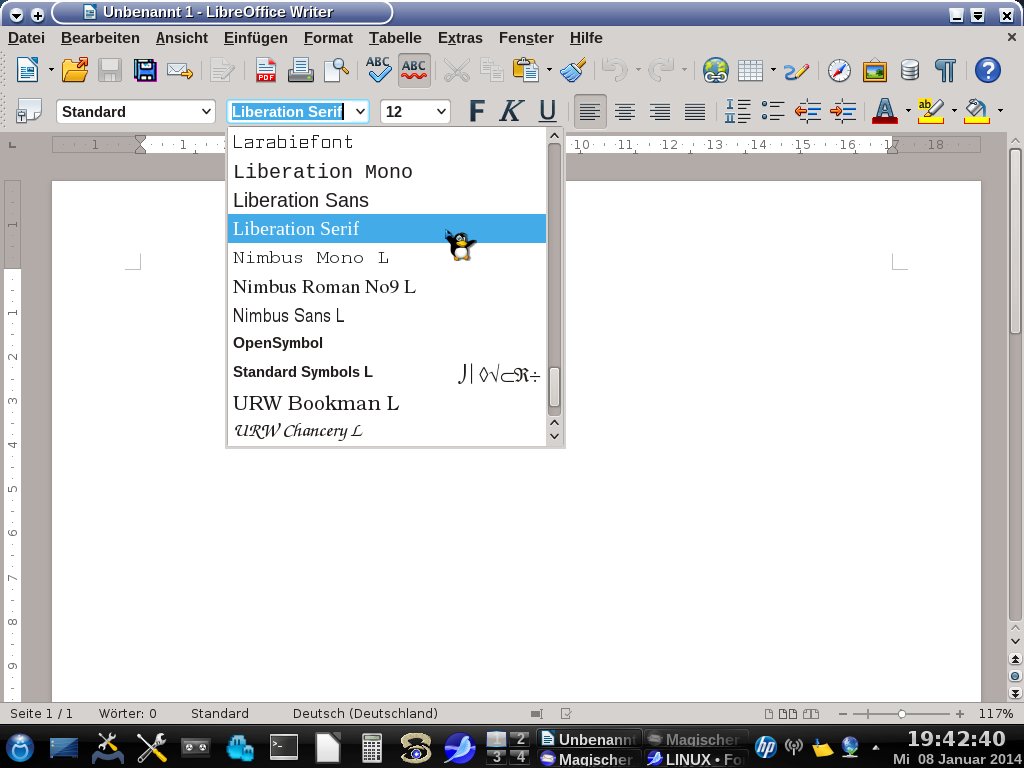This screenshot has width=1024, height=768.
Task: Center the paragraph text
Action: pyautogui.click(x=625, y=112)
